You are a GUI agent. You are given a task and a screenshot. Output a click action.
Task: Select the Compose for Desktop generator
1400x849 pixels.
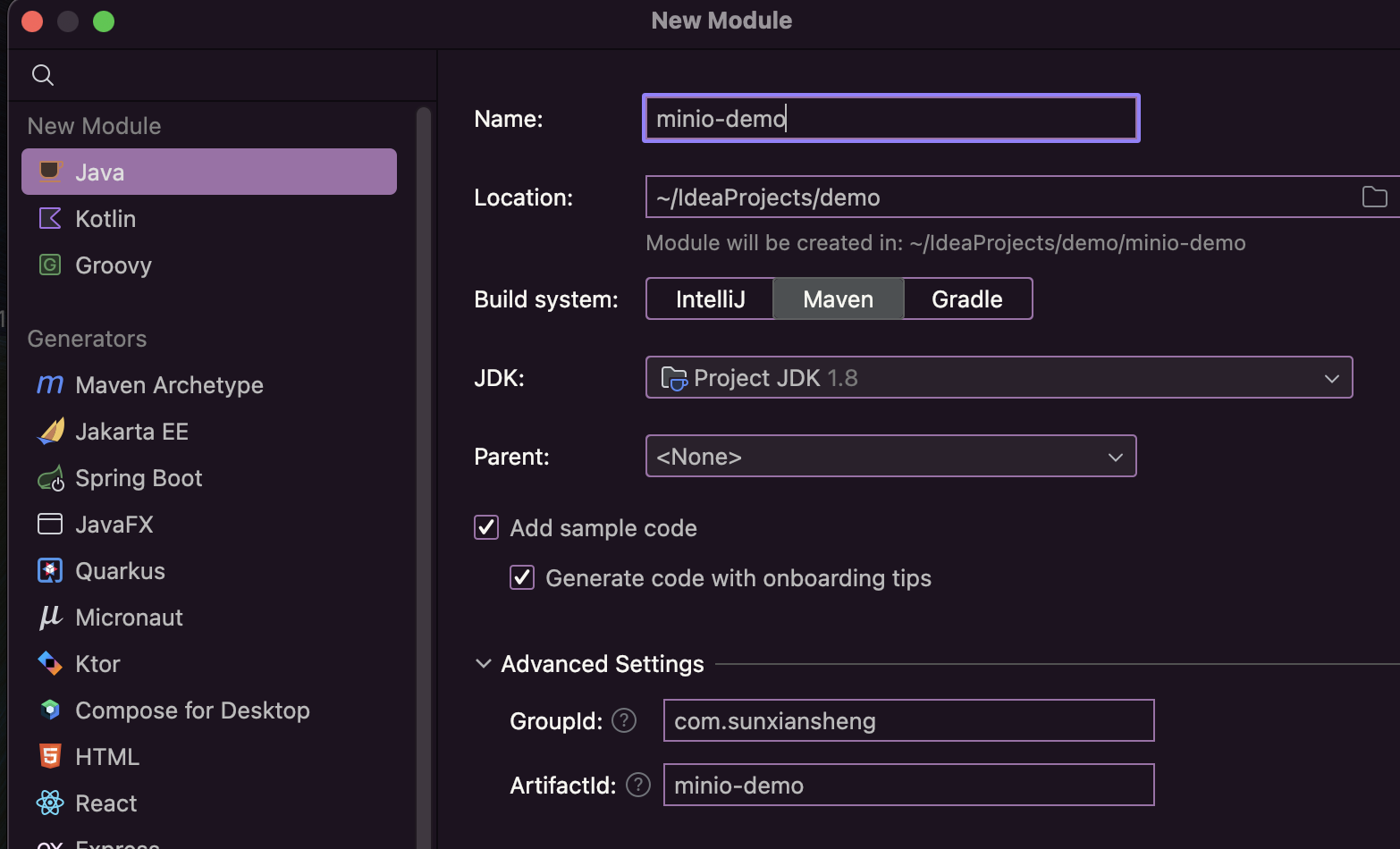pyautogui.click(x=209, y=710)
